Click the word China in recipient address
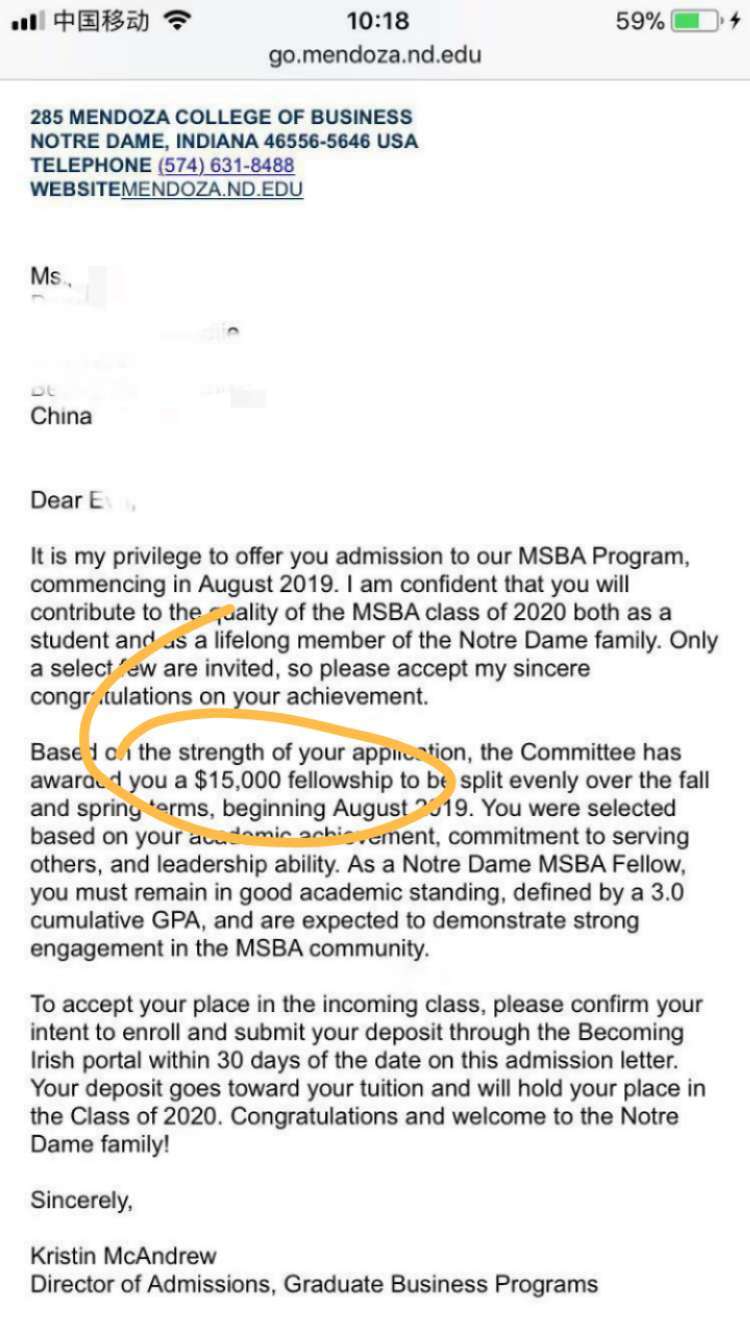Screen dimensions: 750x1334 61,416
